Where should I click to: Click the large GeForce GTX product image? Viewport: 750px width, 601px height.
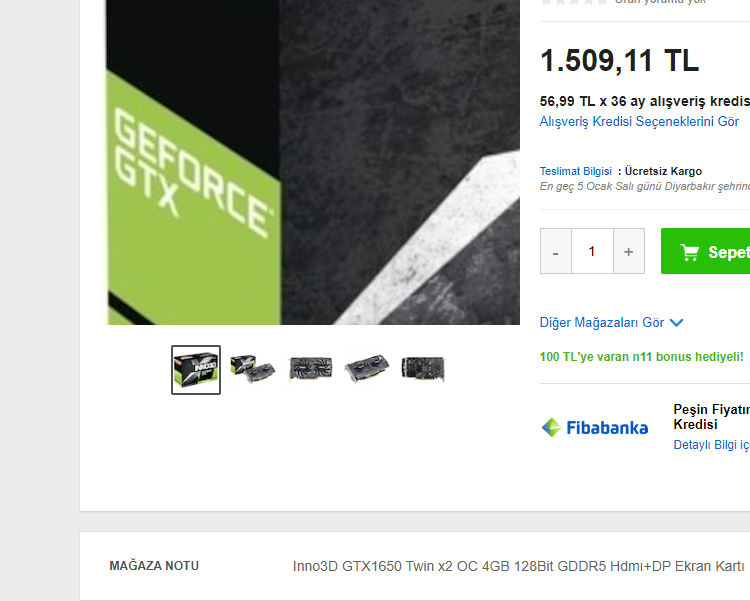313,162
